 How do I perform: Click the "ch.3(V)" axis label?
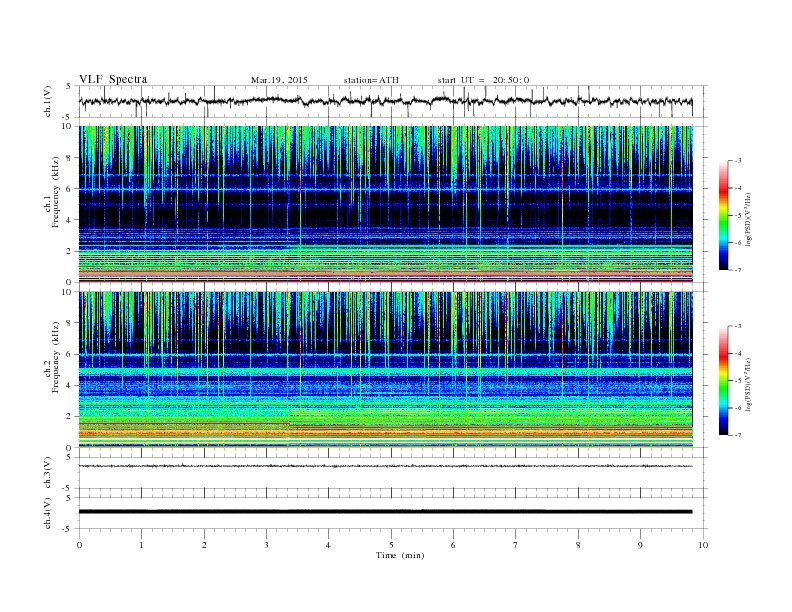click(x=48, y=473)
